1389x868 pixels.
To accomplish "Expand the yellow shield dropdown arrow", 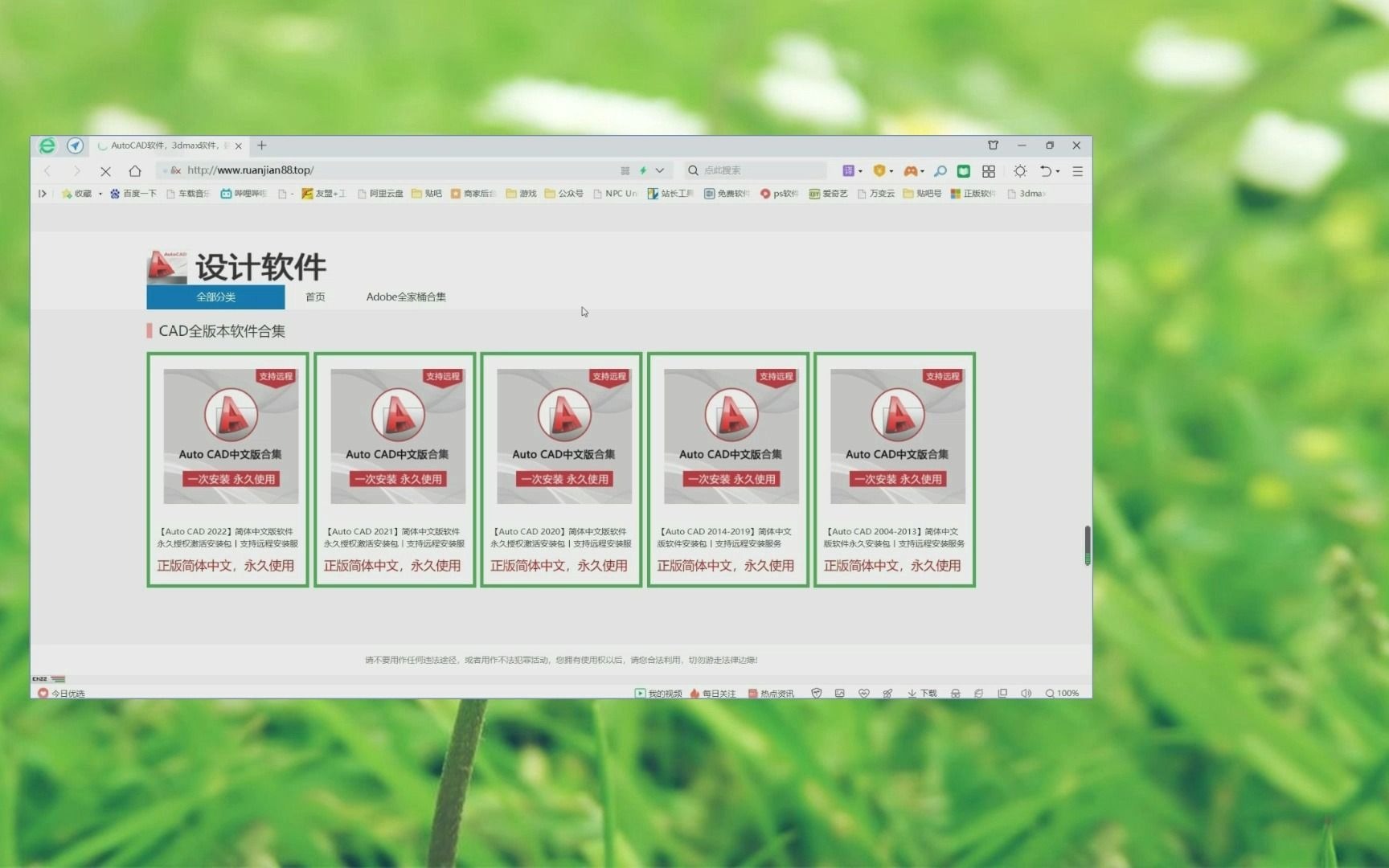I will 891,171.
